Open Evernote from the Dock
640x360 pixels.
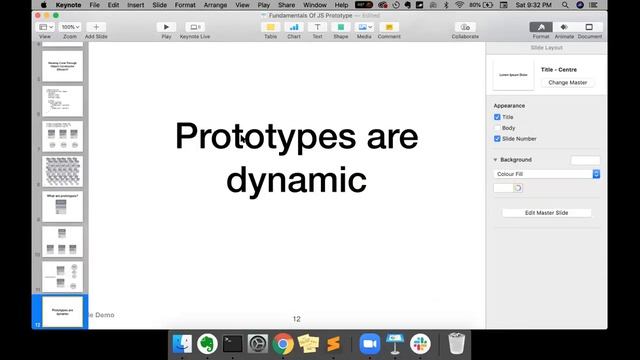pos(207,344)
